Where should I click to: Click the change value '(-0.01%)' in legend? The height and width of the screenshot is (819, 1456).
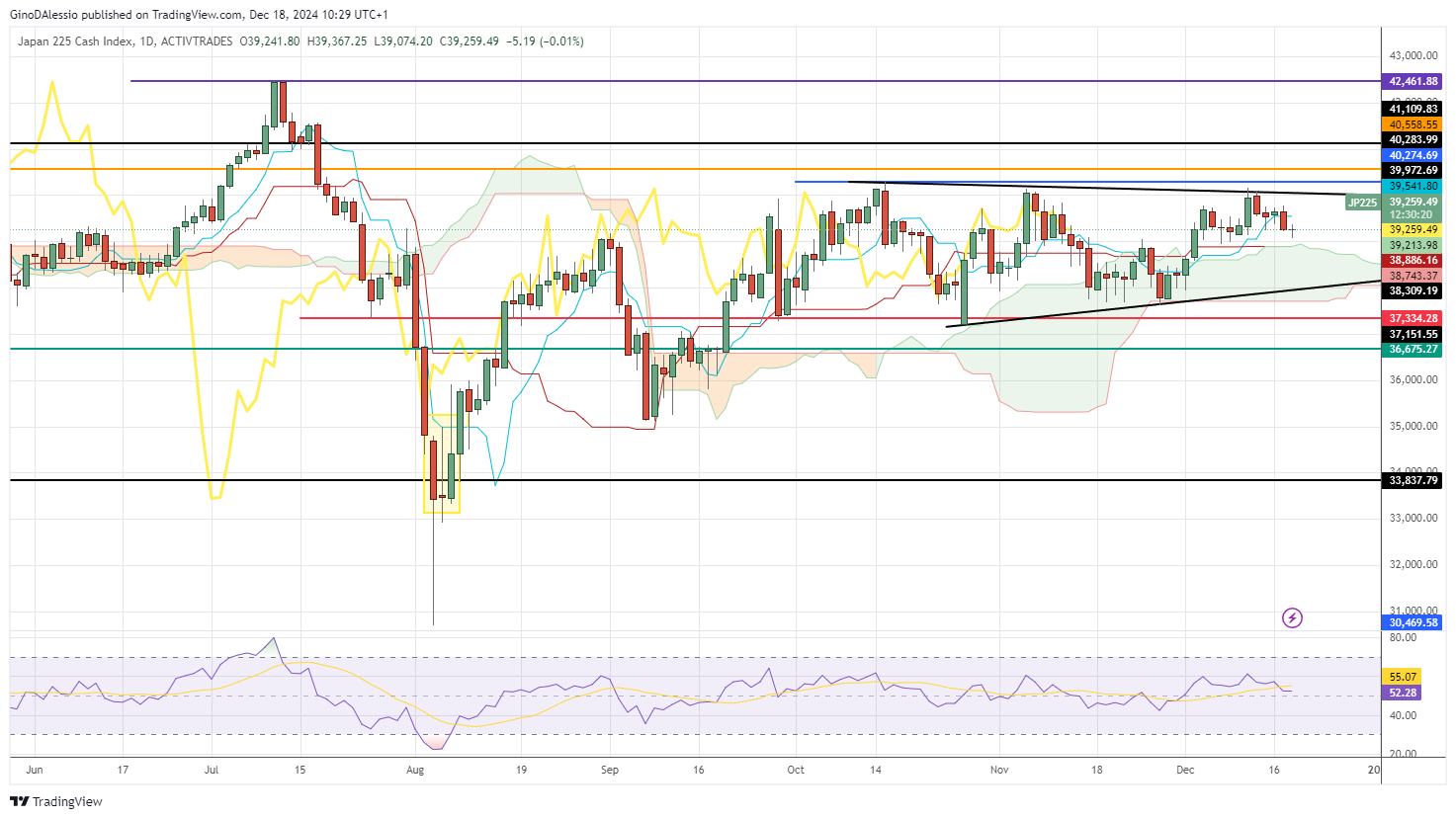pos(561,41)
